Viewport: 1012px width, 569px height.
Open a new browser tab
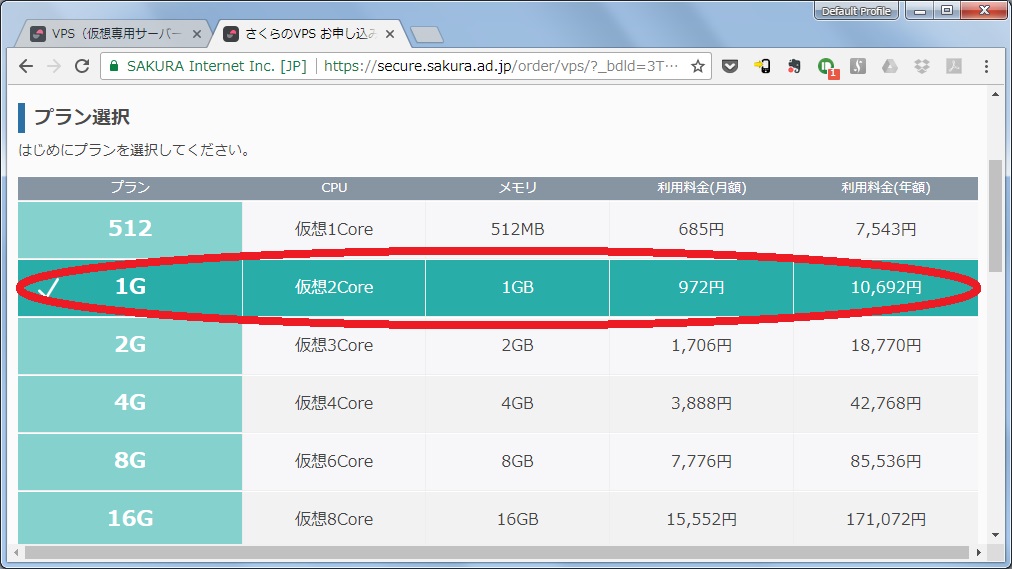pyautogui.click(x=427, y=35)
